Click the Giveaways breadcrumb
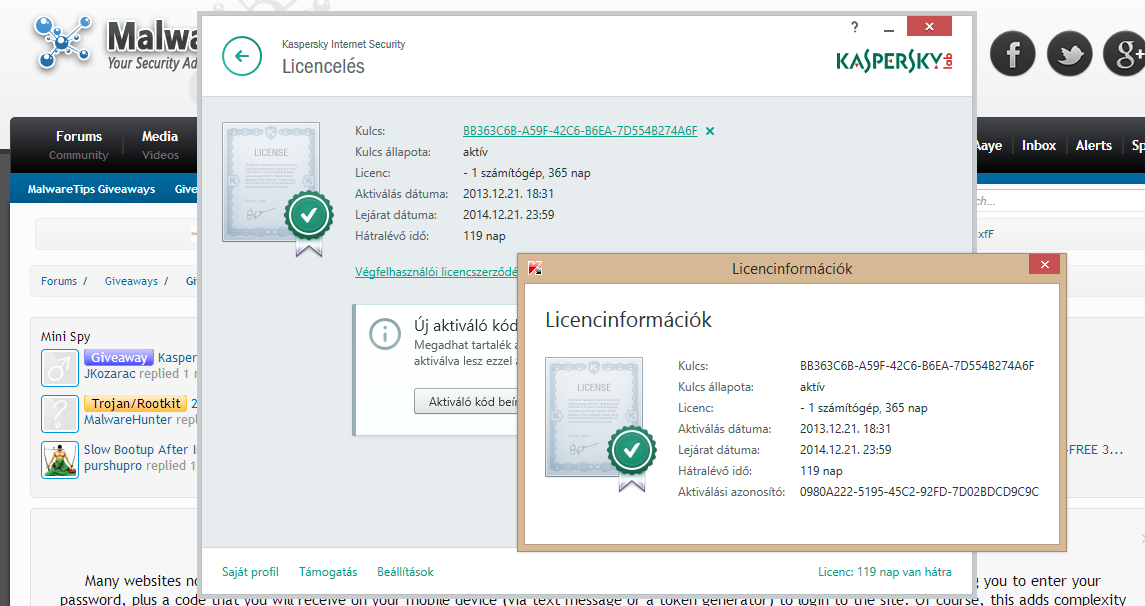1145x606 pixels. coord(131,281)
